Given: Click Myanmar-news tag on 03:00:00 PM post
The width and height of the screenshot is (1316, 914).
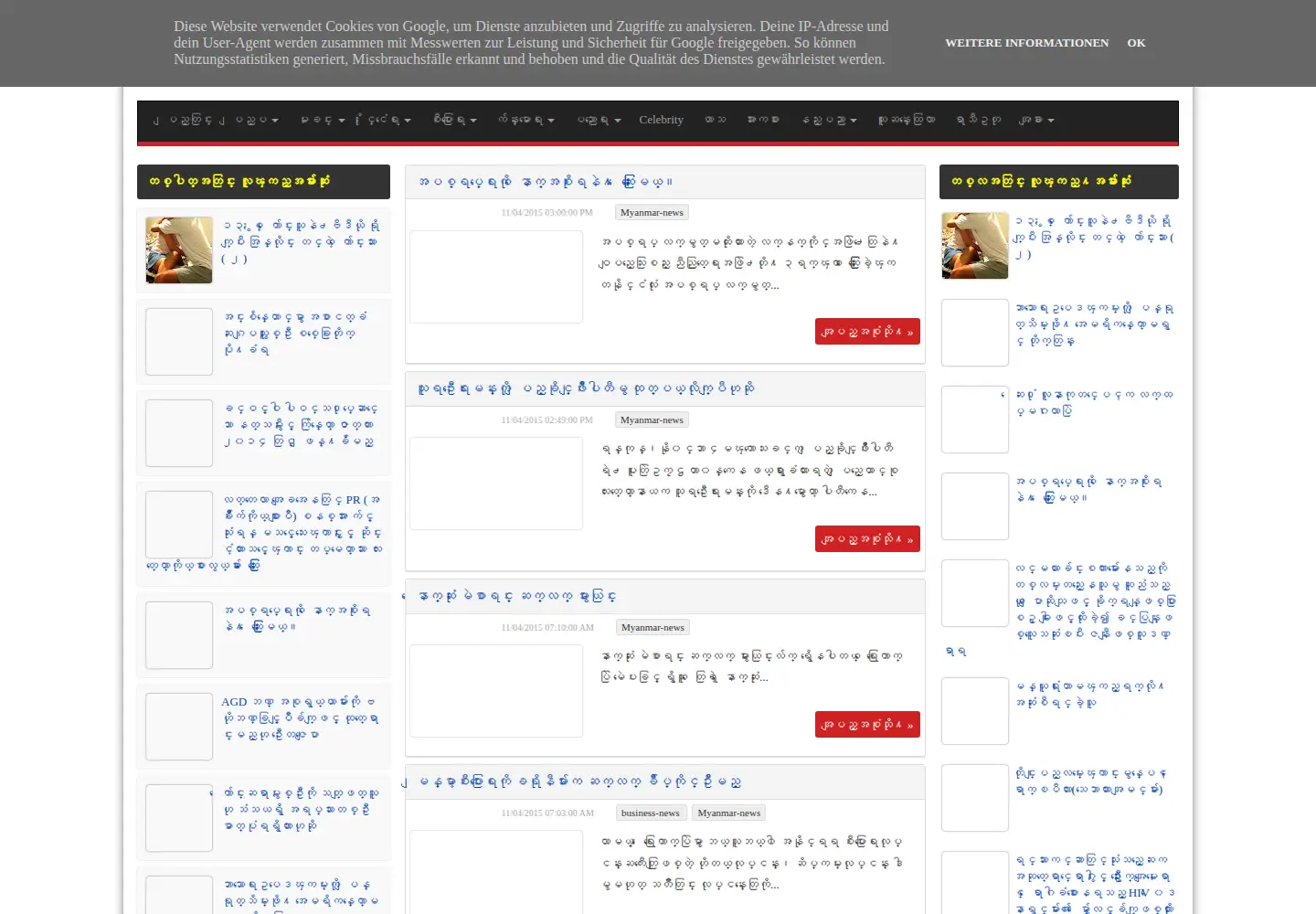Looking at the screenshot, I should (x=652, y=213).
